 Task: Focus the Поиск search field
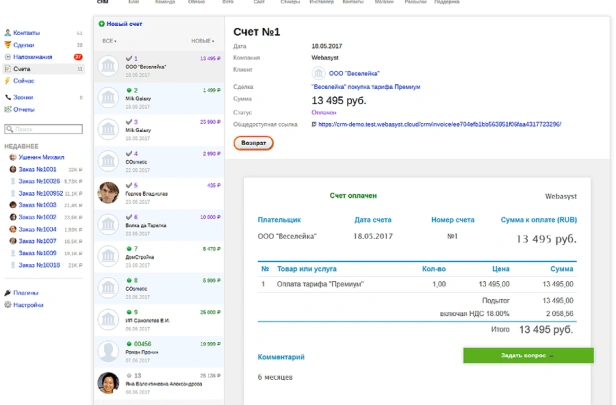[45, 130]
